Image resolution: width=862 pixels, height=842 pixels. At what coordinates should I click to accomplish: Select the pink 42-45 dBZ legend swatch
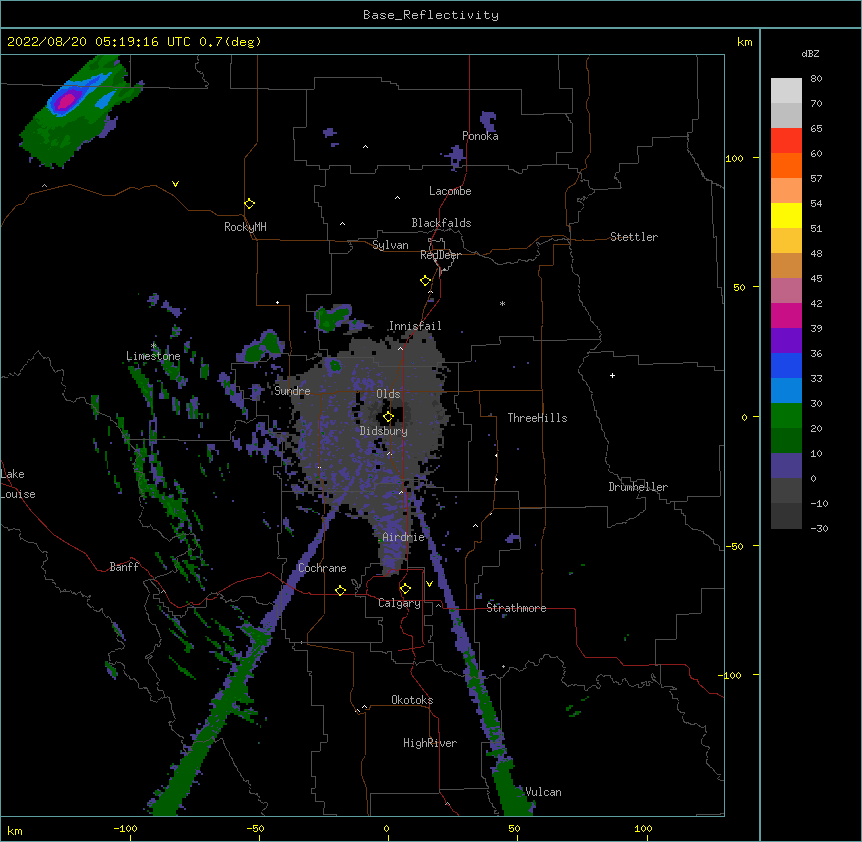[786, 291]
